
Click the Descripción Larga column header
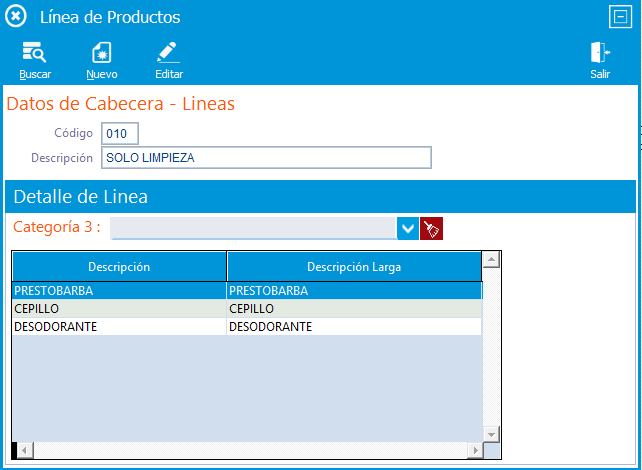[x=354, y=267]
